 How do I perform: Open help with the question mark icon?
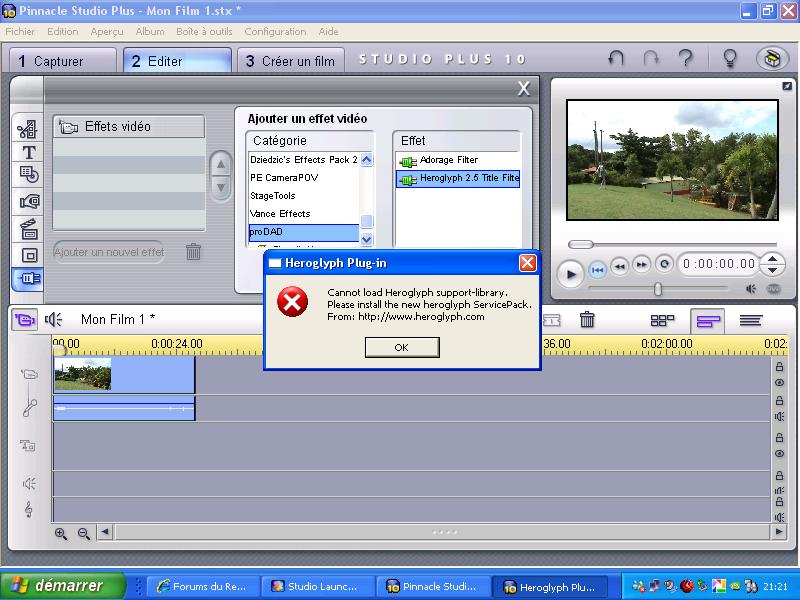pyautogui.click(x=686, y=59)
